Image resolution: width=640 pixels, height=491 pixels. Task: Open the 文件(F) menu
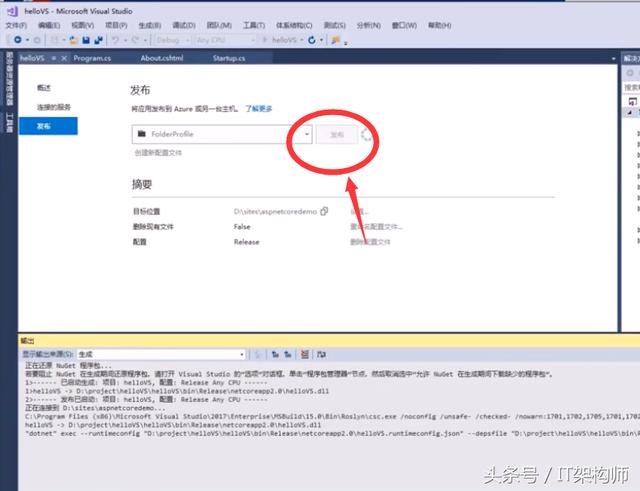pyautogui.click(x=16, y=25)
